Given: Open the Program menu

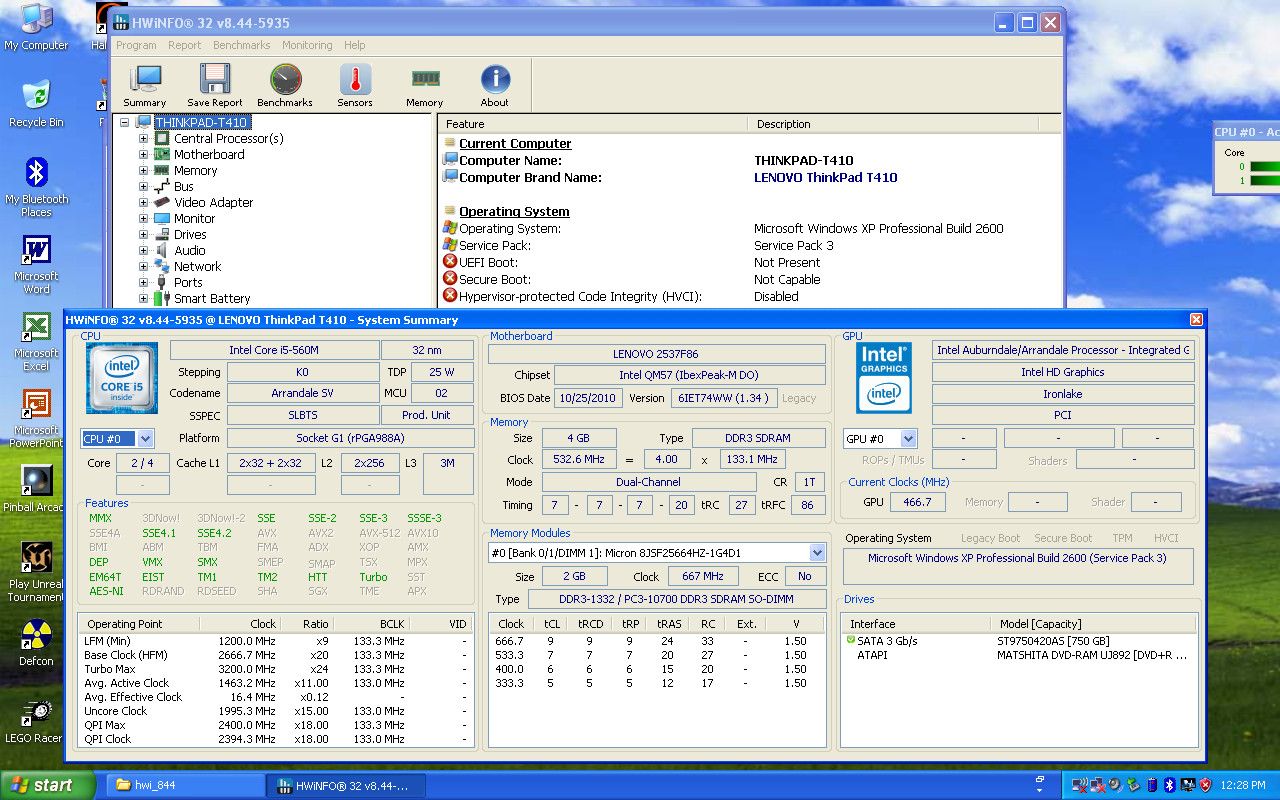Looking at the screenshot, I should click(136, 45).
